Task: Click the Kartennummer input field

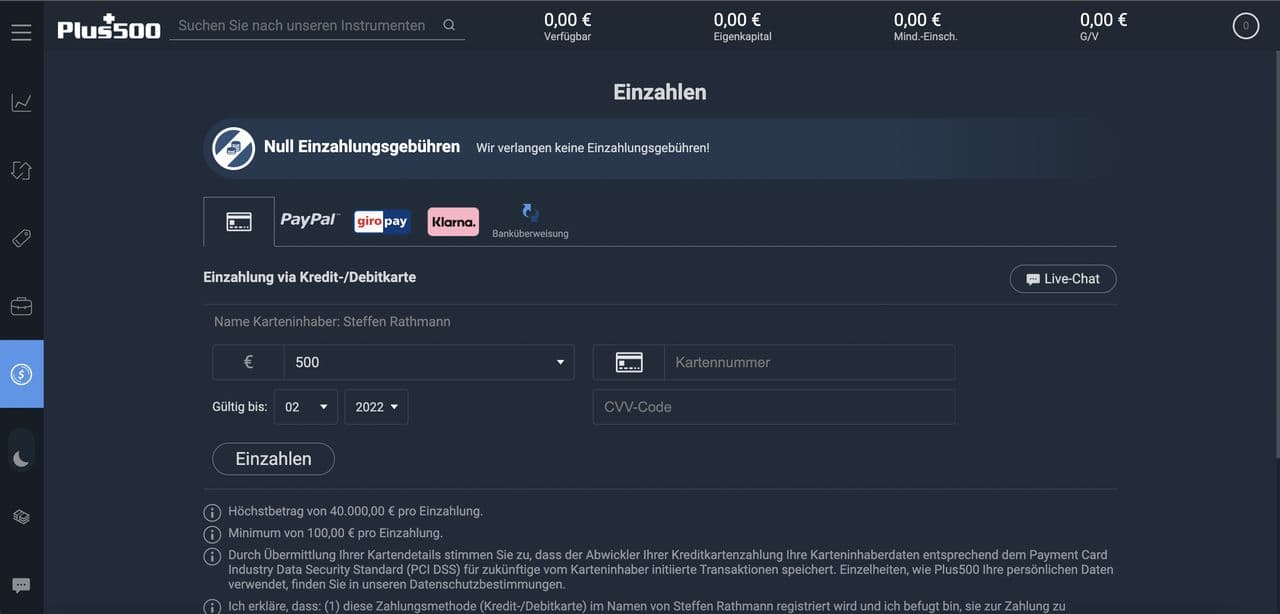Action: 808,362
